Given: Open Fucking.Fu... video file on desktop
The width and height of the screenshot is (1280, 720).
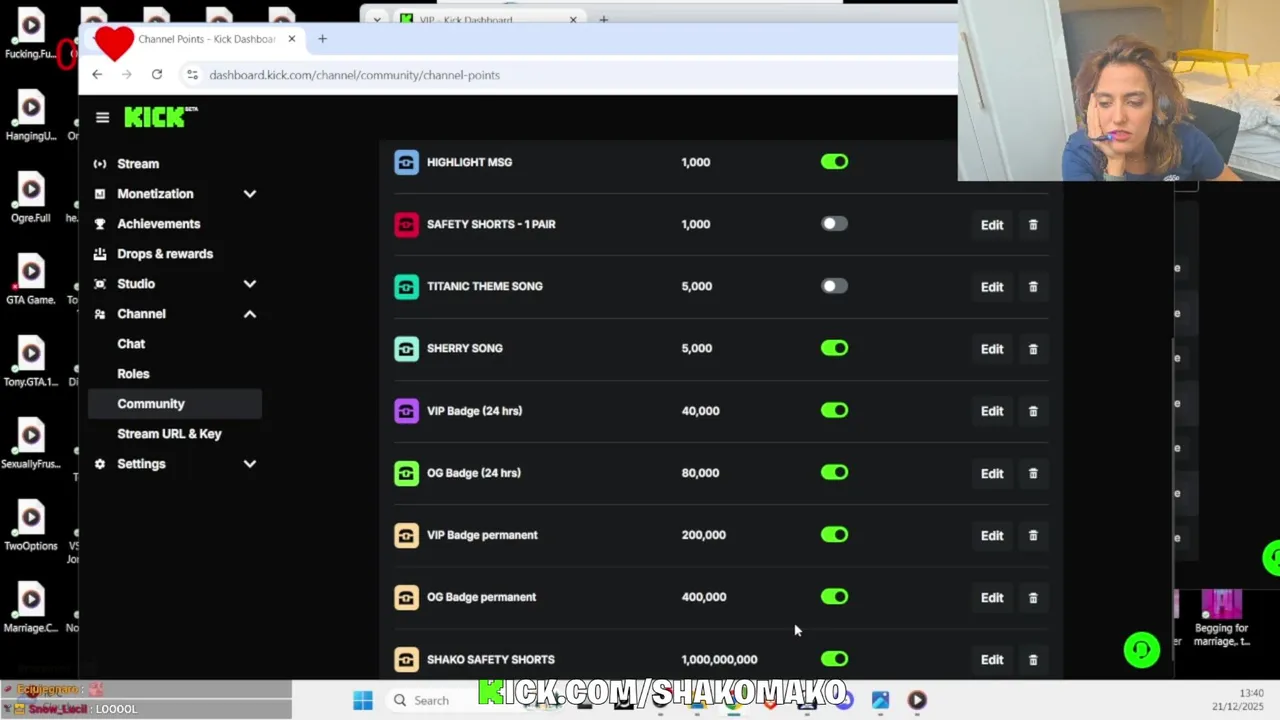Looking at the screenshot, I should tap(31, 33).
